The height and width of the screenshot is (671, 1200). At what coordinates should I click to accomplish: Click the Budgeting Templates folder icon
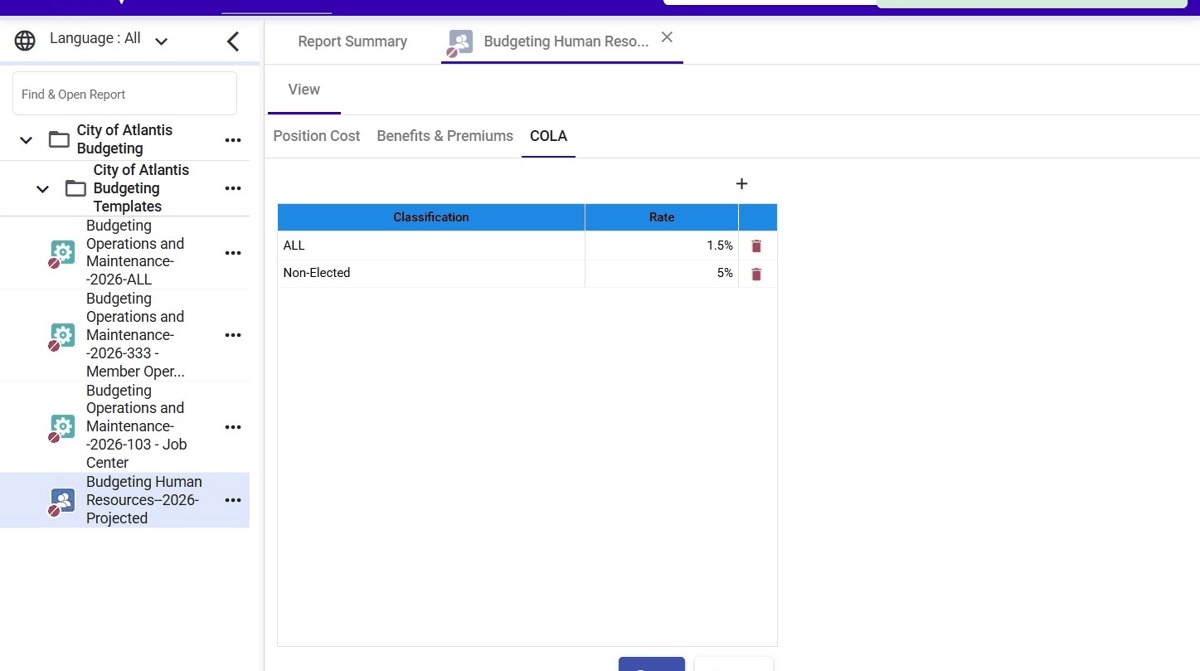click(75, 188)
